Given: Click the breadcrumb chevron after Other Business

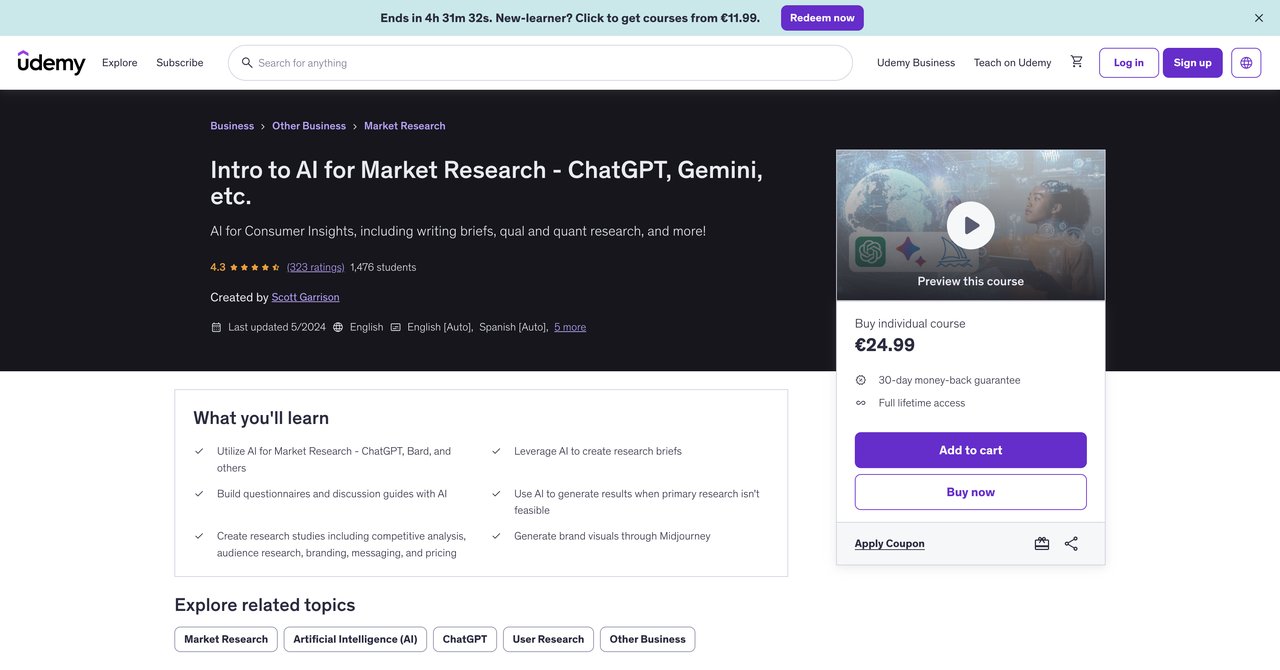Looking at the screenshot, I should click(355, 126).
